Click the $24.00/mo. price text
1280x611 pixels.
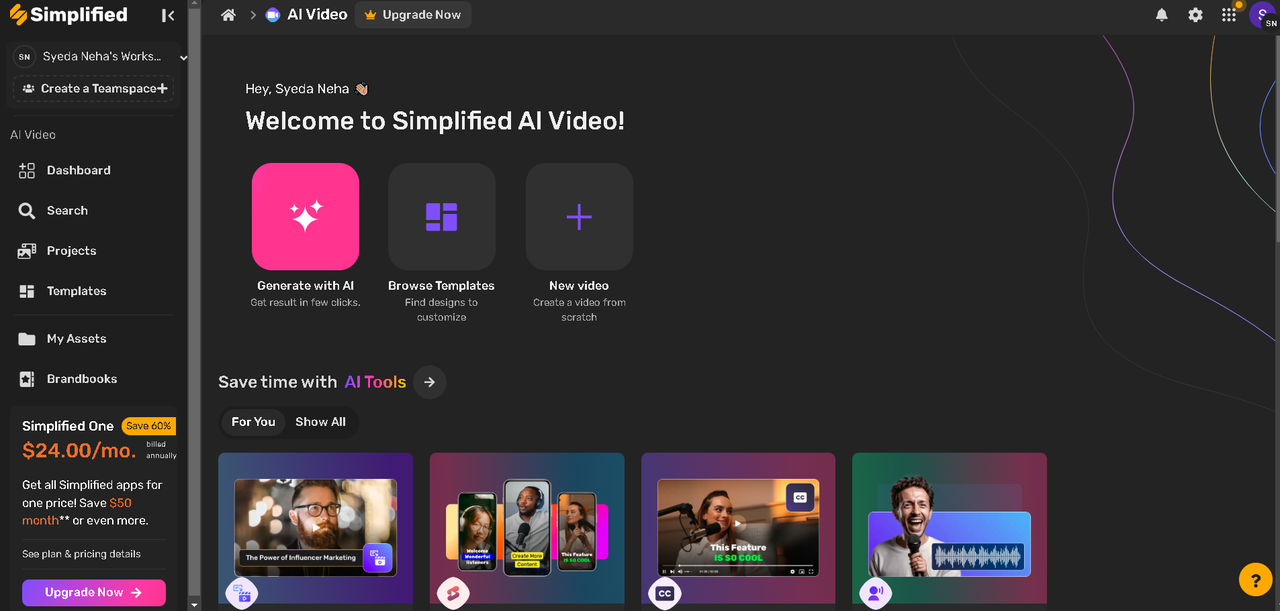[79, 451]
